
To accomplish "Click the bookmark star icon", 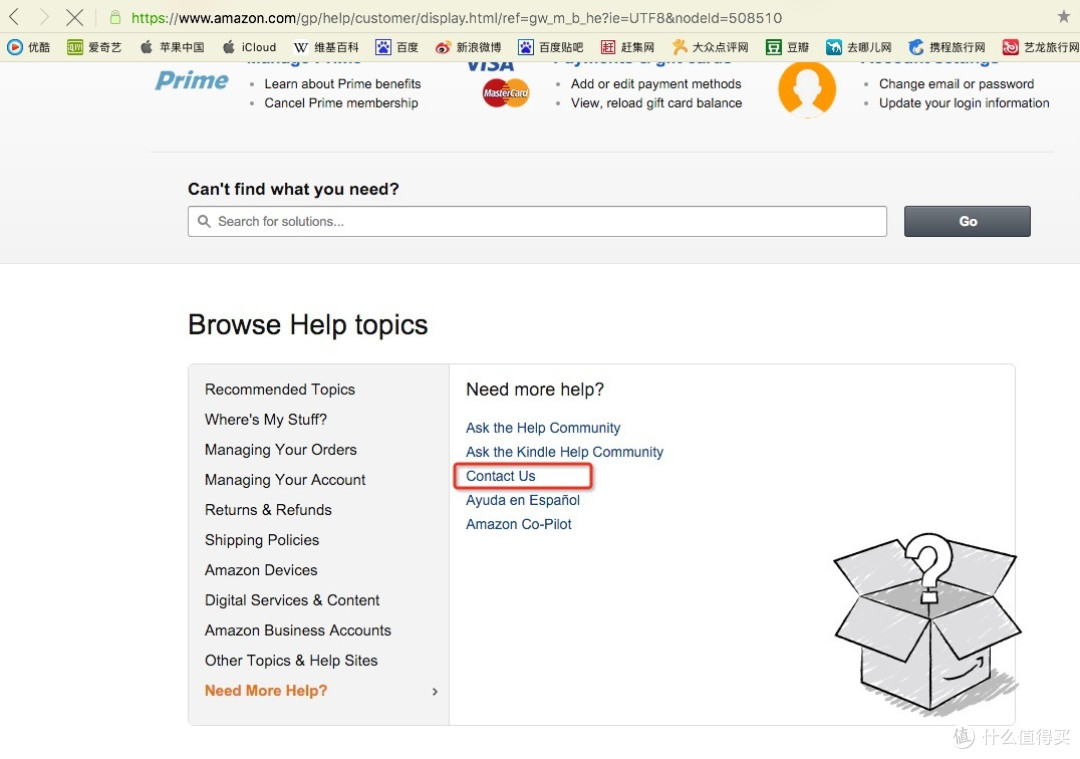I will 1063,16.
